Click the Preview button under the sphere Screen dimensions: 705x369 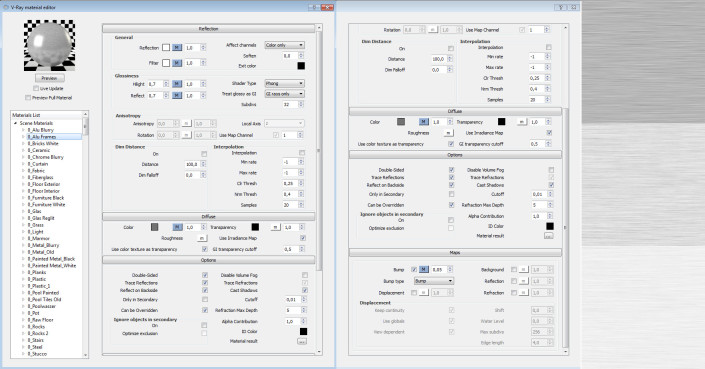[49, 78]
